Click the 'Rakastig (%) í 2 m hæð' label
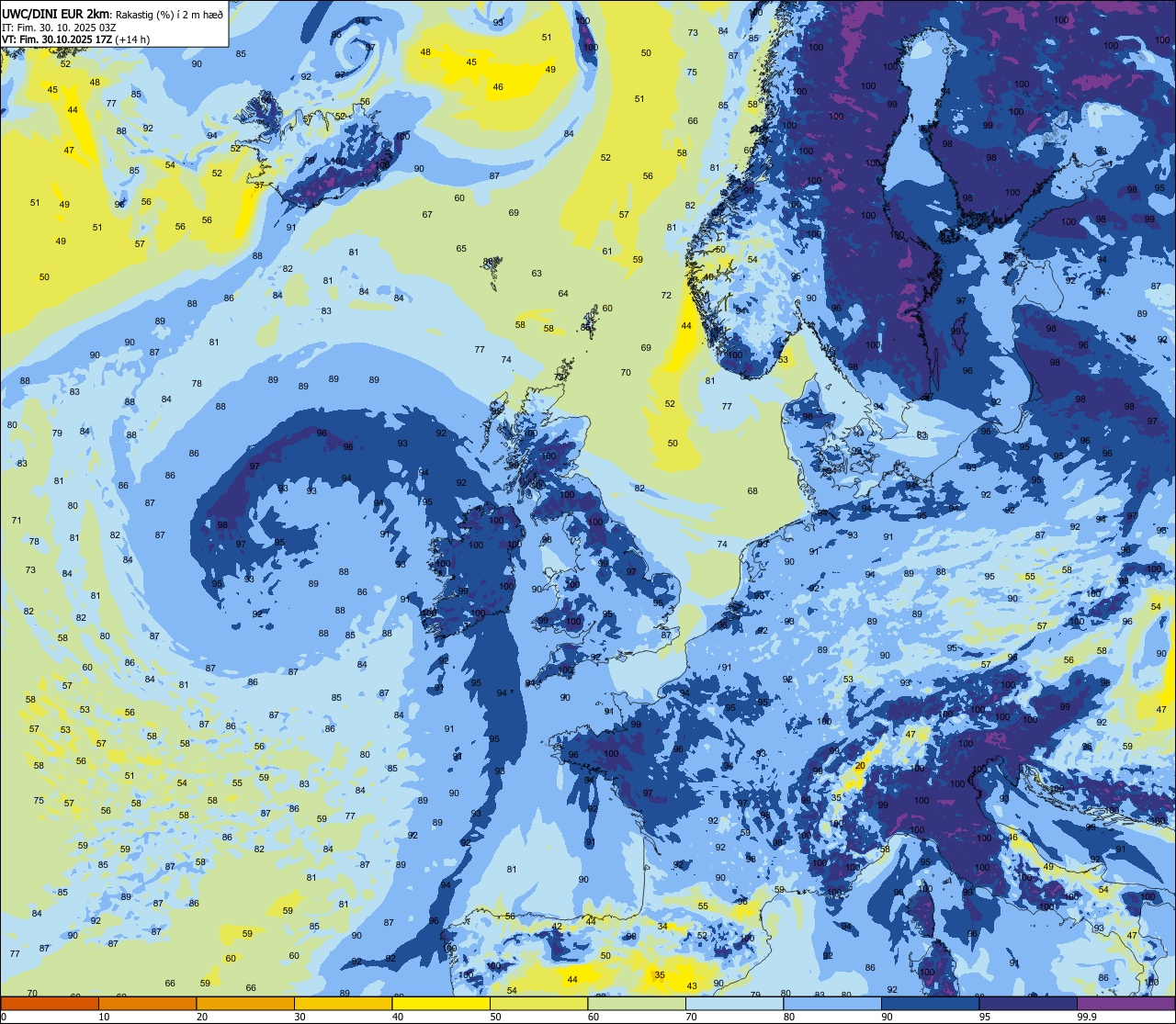The image size is (1176, 1024). pyautogui.click(x=168, y=14)
